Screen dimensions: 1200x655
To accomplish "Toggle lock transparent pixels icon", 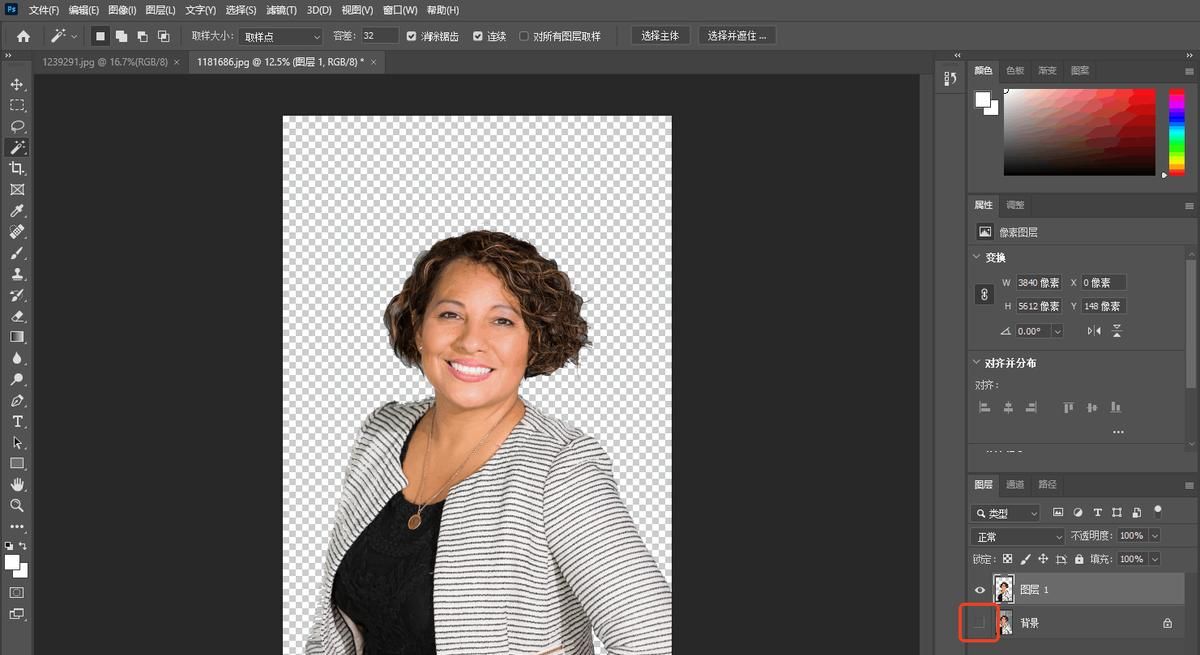I will coord(1007,559).
